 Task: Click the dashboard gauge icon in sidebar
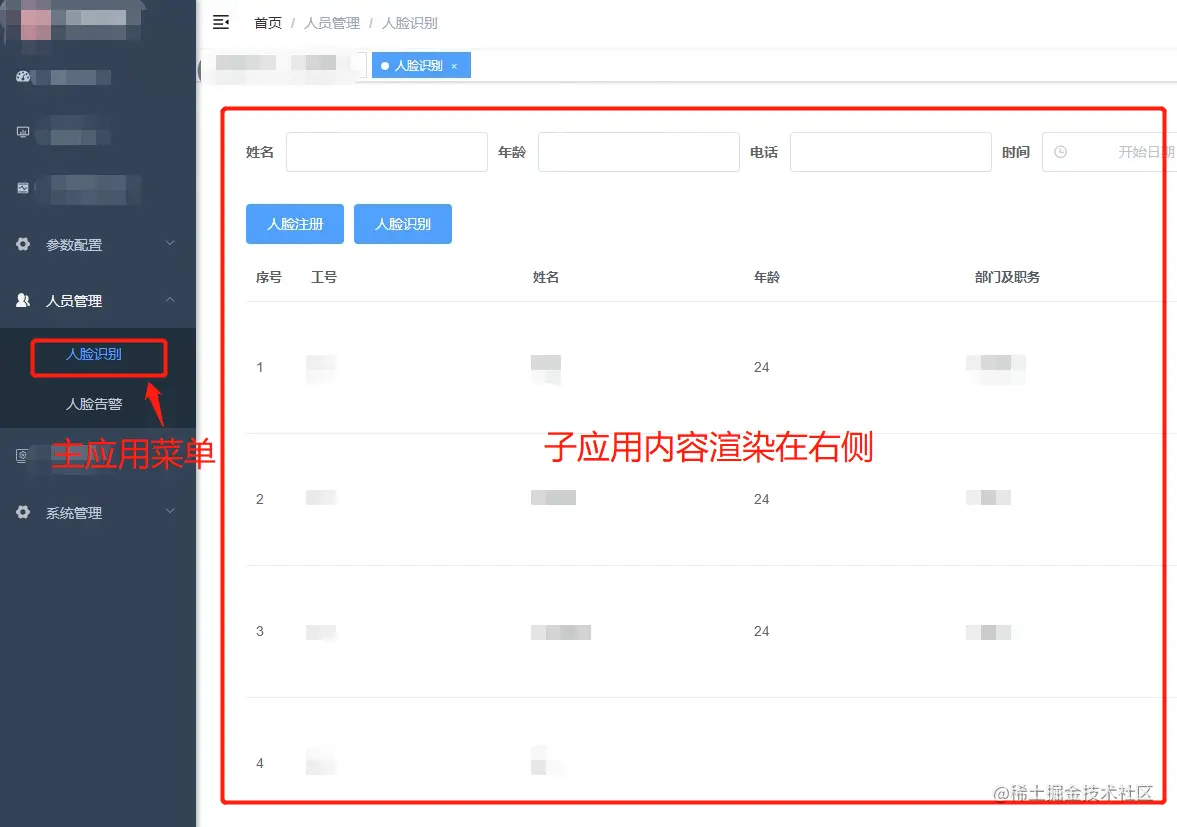pos(23,77)
